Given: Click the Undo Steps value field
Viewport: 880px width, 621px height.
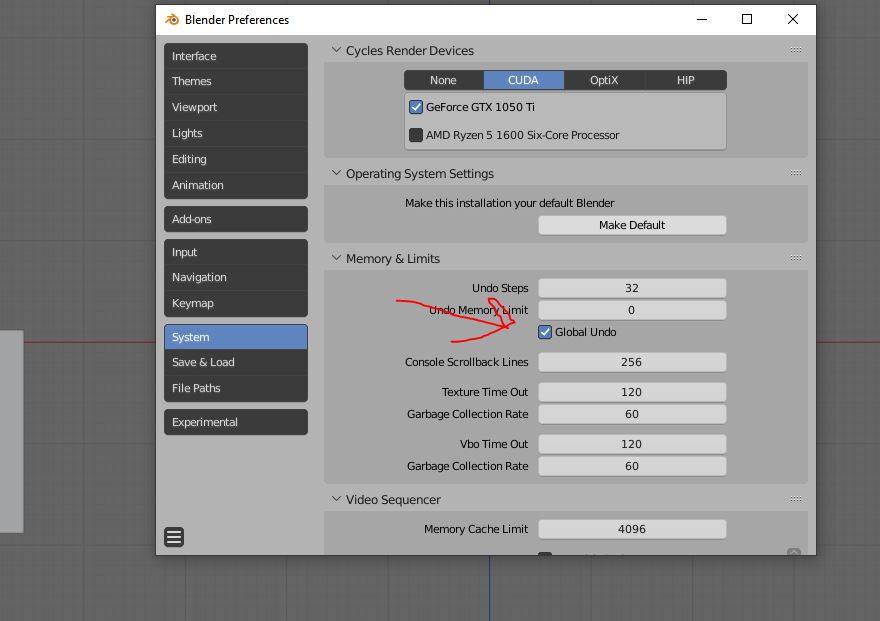Looking at the screenshot, I should [x=632, y=288].
